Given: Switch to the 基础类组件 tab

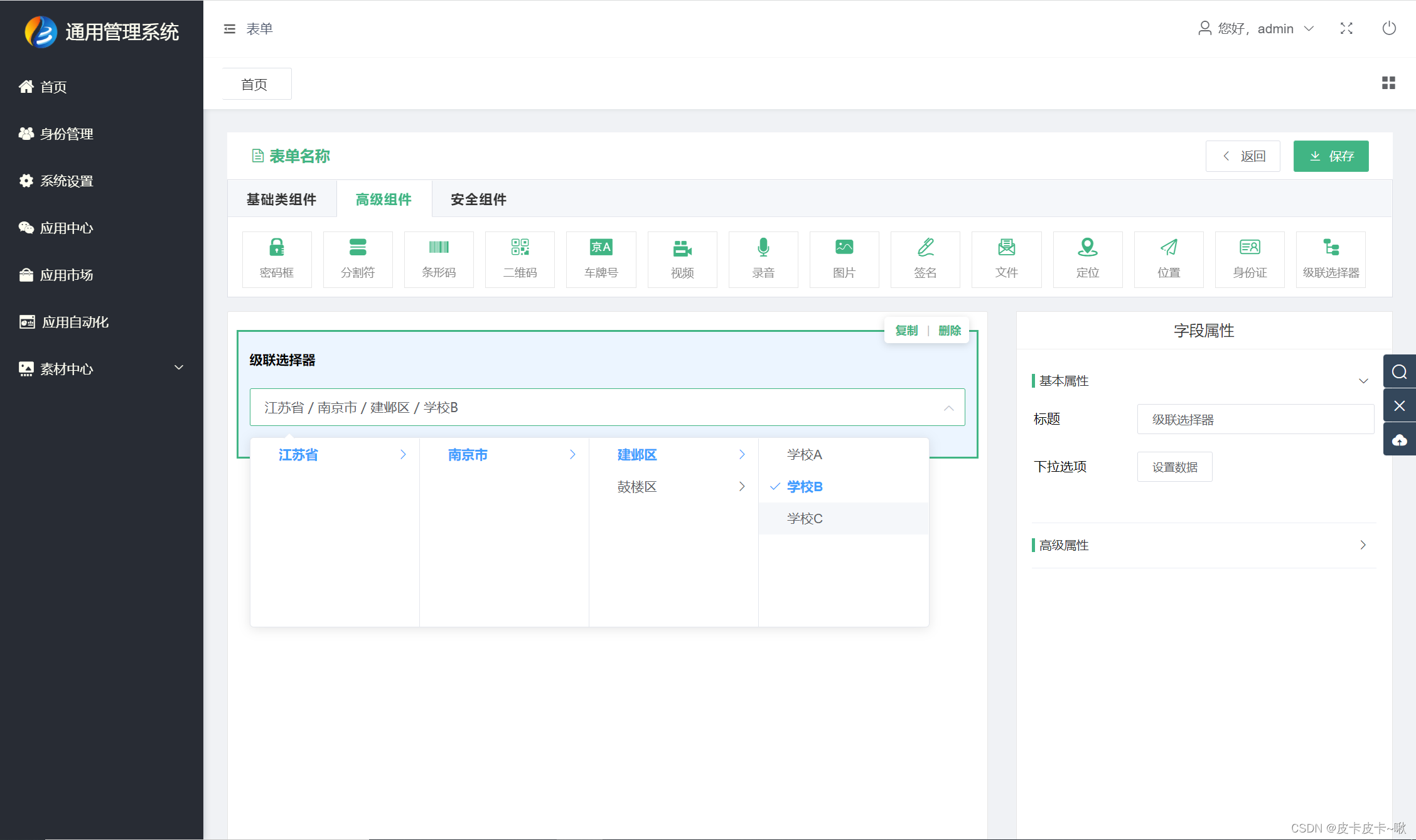Looking at the screenshot, I should (281, 199).
